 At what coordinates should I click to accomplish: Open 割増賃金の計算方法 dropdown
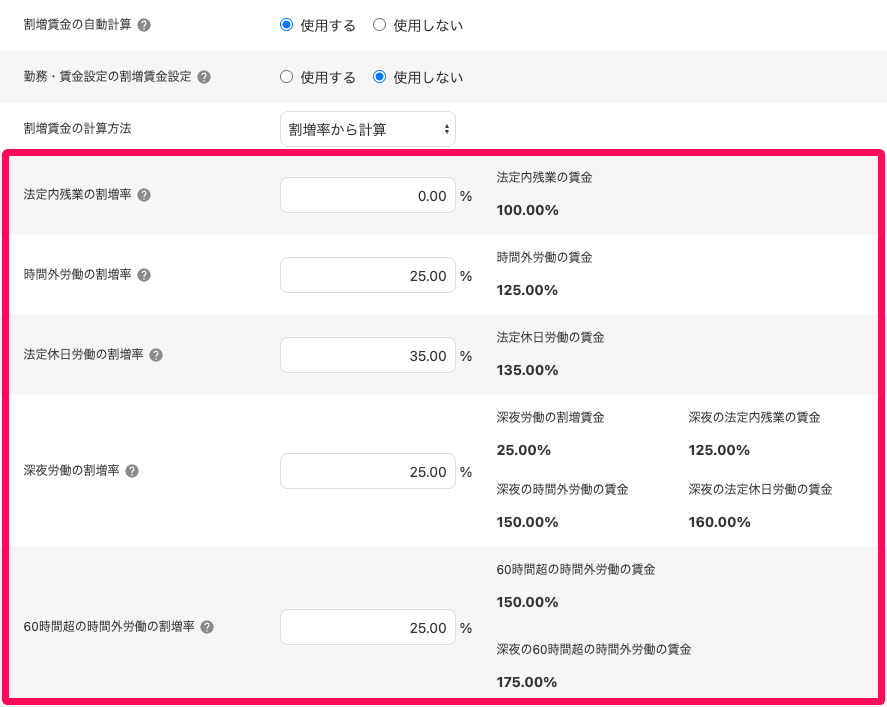coord(368,130)
